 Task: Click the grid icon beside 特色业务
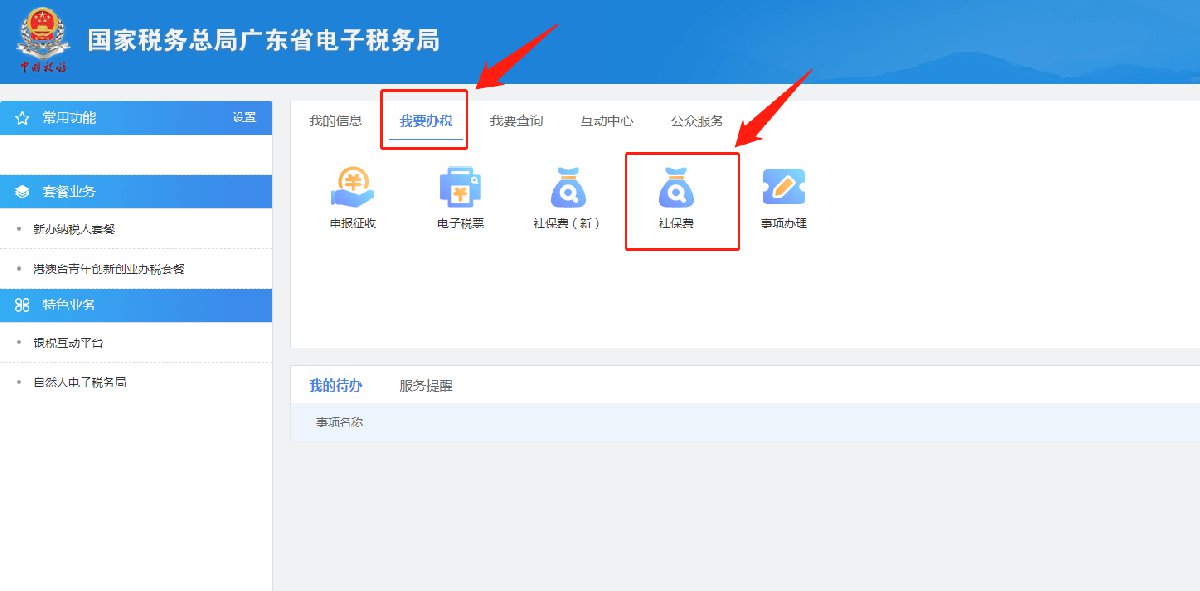click(22, 305)
